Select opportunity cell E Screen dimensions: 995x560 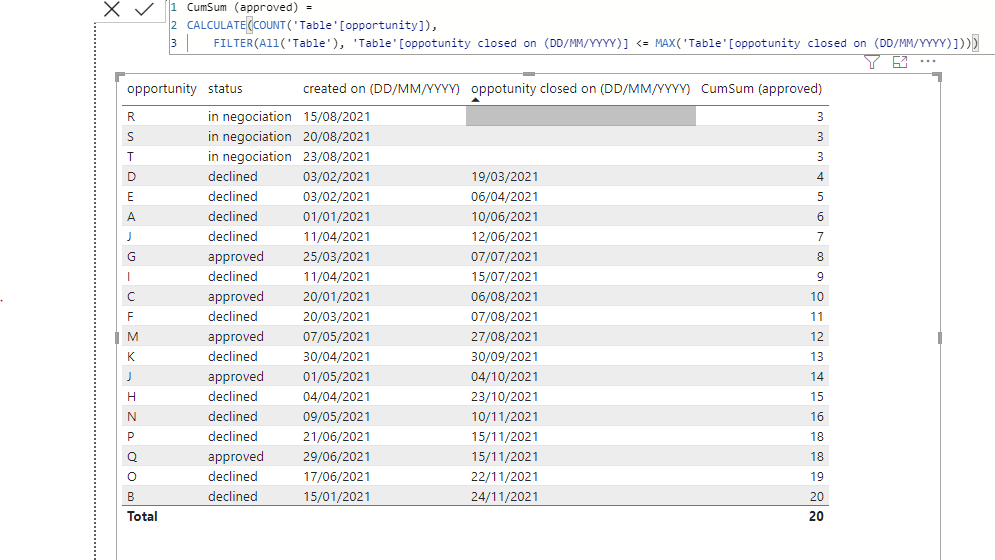[x=130, y=197]
